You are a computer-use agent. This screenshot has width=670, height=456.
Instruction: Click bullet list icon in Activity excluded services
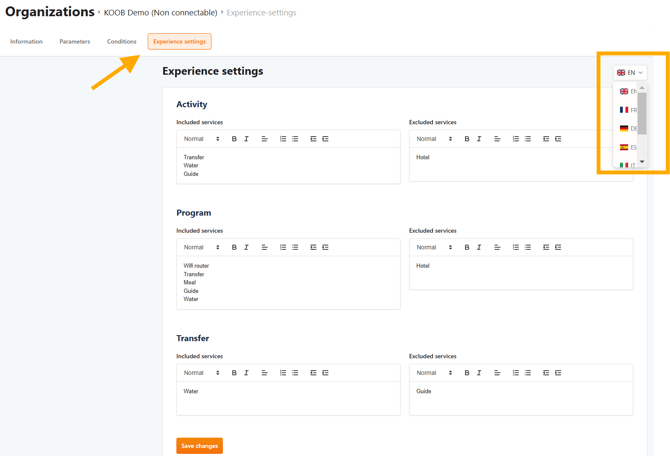point(528,139)
